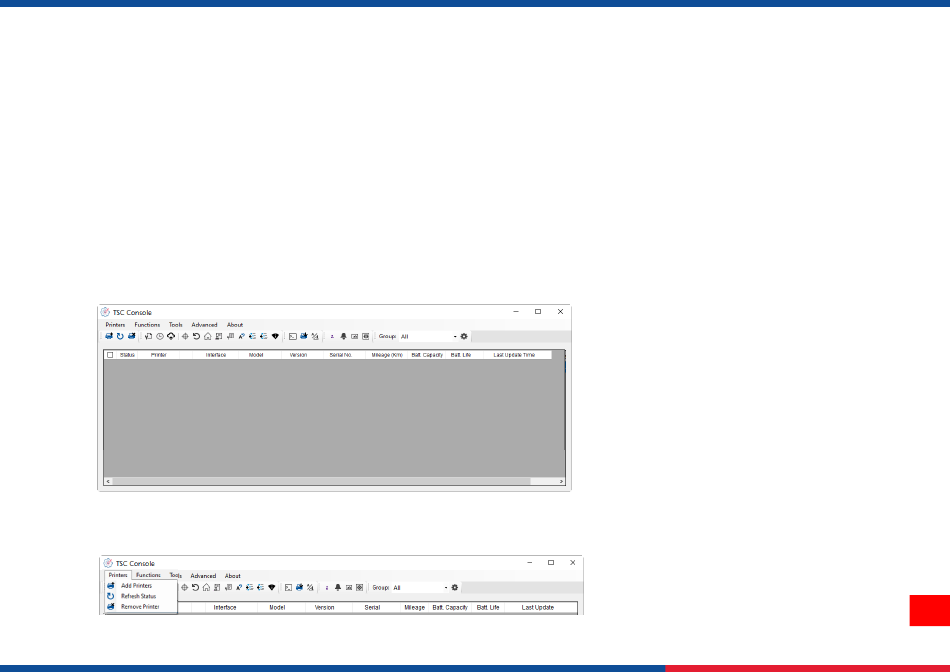Sort by Model column header in upper window
The height and width of the screenshot is (672, 950).
pyautogui.click(x=256, y=355)
